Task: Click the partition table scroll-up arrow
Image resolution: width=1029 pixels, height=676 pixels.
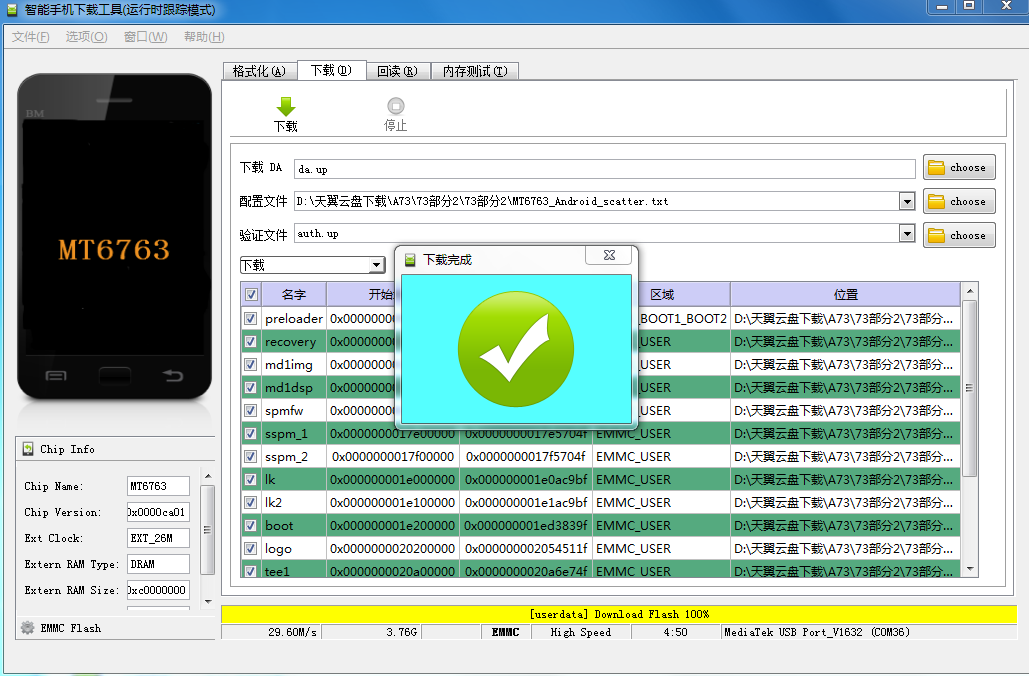Action: (x=969, y=291)
